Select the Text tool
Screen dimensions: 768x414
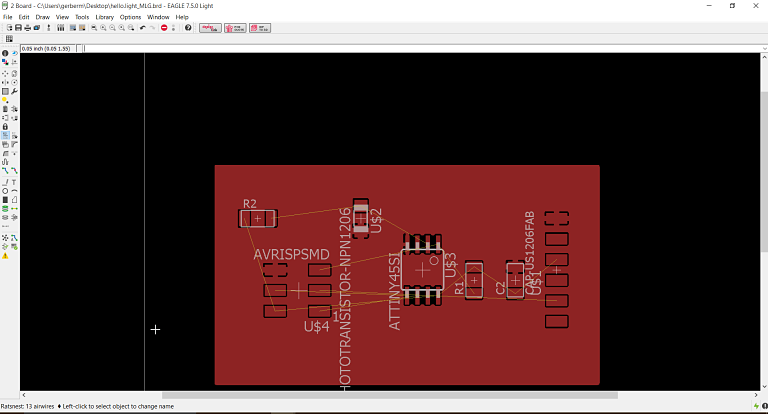click(14, 182)
